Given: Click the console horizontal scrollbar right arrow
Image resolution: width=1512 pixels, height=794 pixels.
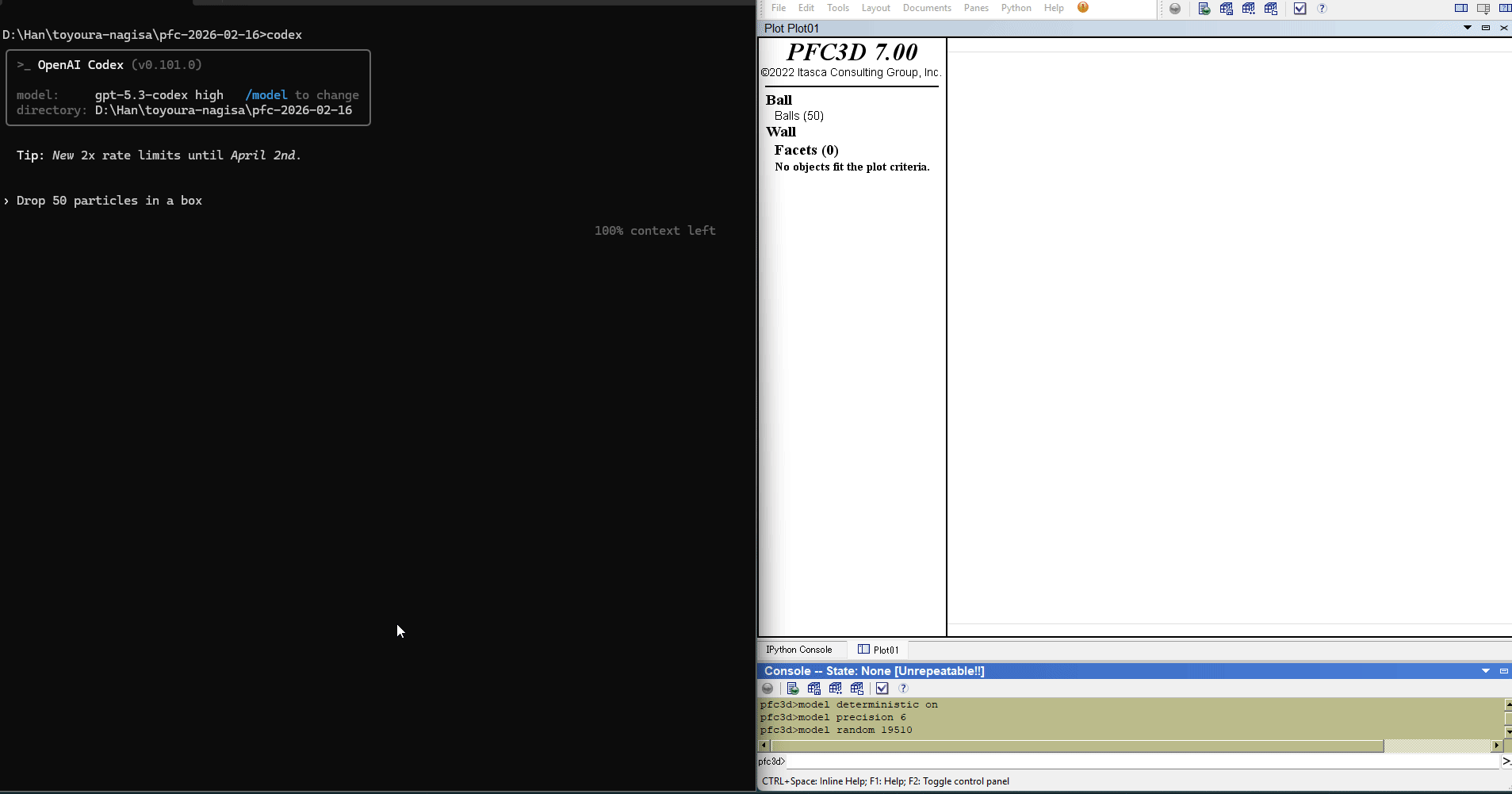Looking at the screenshot, I should pyautogui.click(x=1497, y=746).
